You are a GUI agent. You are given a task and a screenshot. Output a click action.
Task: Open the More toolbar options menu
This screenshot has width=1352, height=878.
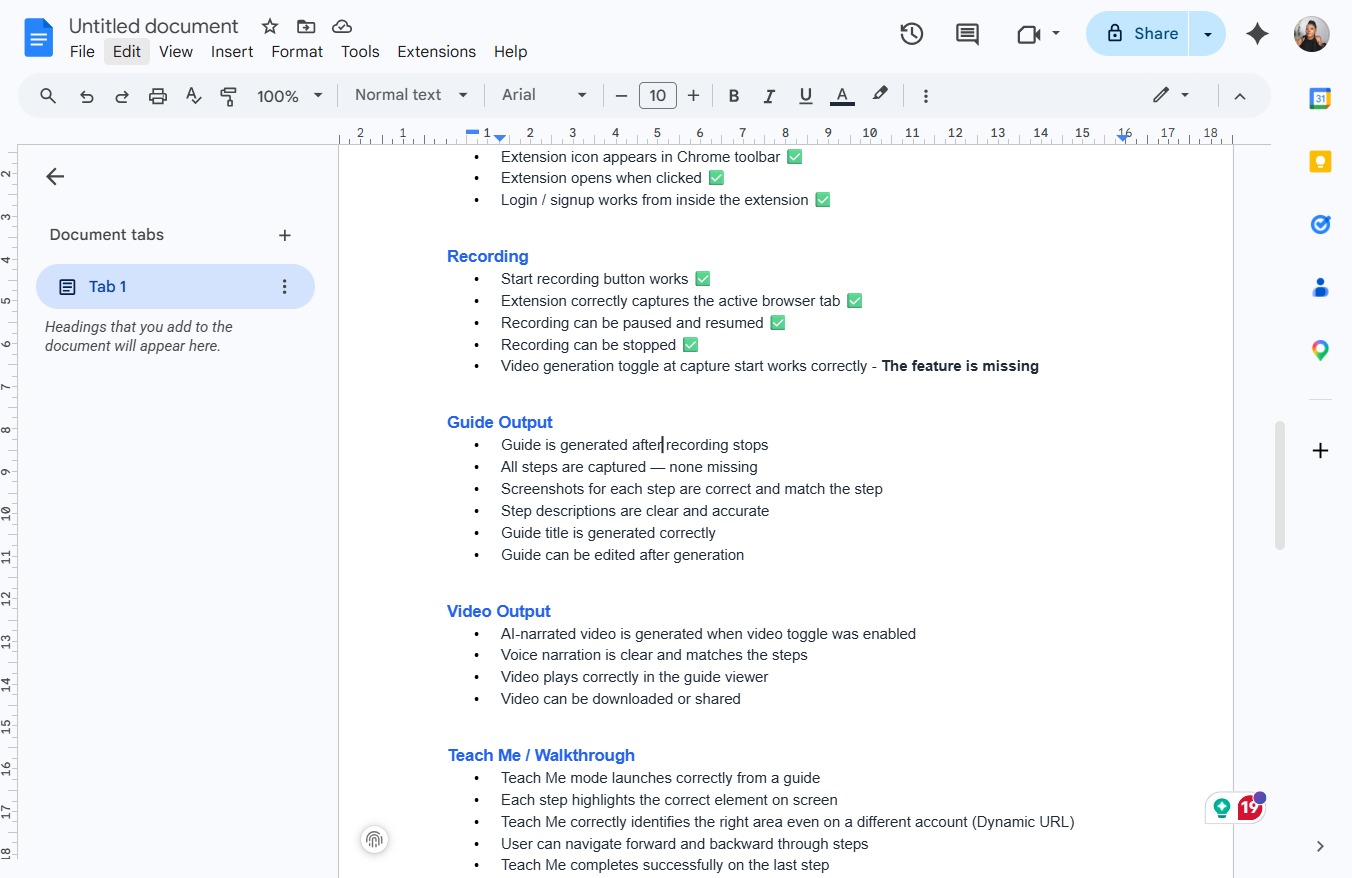[926, 96]
